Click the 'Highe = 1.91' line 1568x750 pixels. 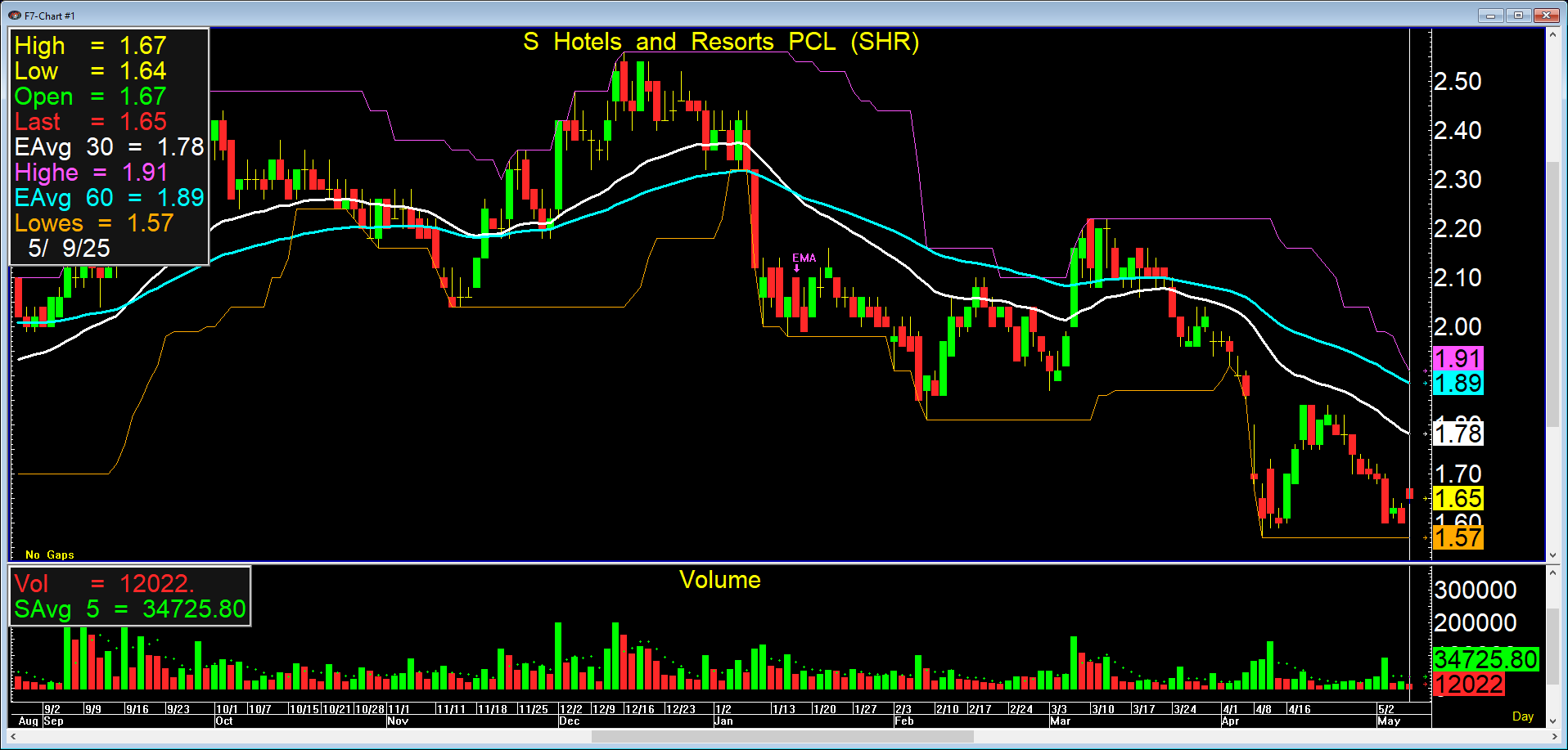pos(92,172)
